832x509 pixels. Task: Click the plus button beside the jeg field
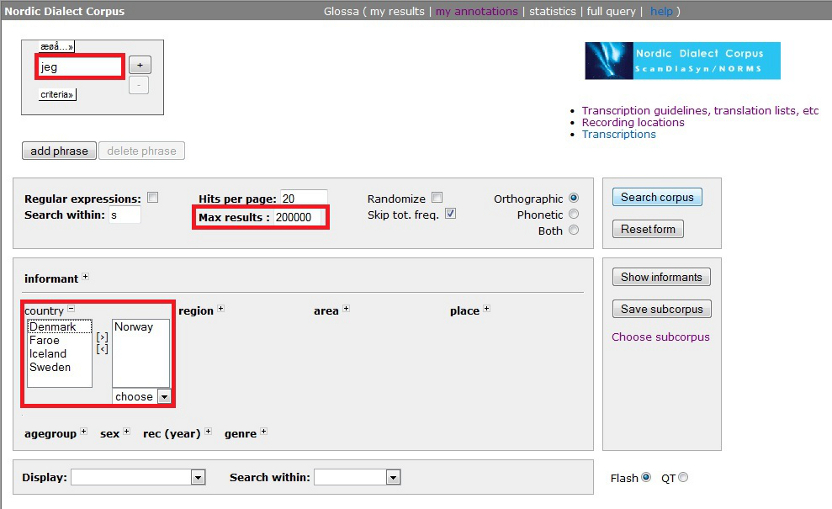140,65
